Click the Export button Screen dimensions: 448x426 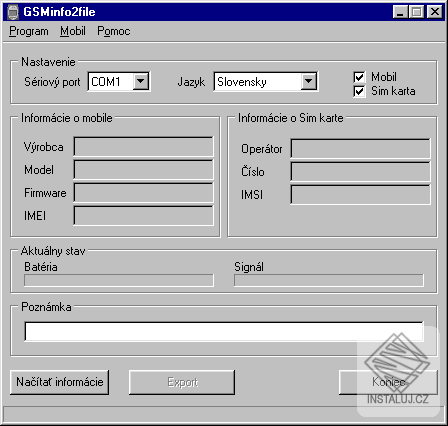(x=182, y=382)
